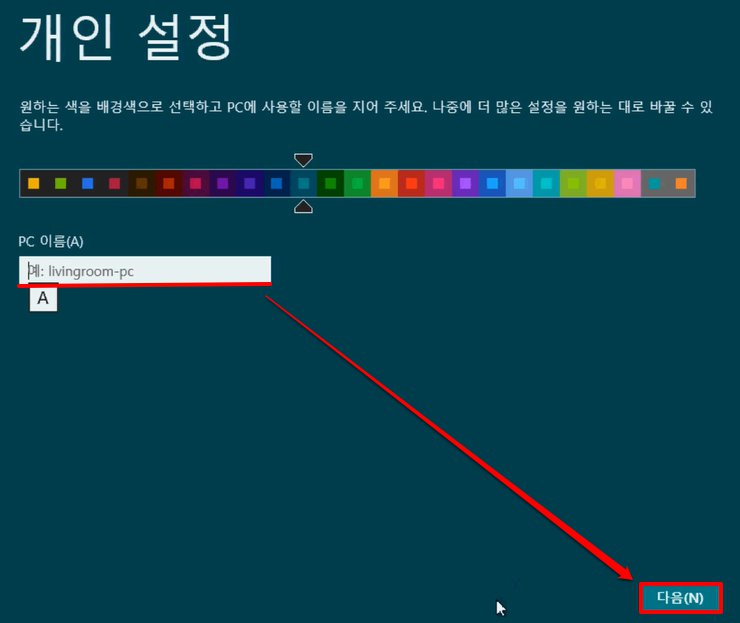This screenshot has height=623, width=740.
Task: Choose gray swatch with teal accent
Action: pos(654,183)
